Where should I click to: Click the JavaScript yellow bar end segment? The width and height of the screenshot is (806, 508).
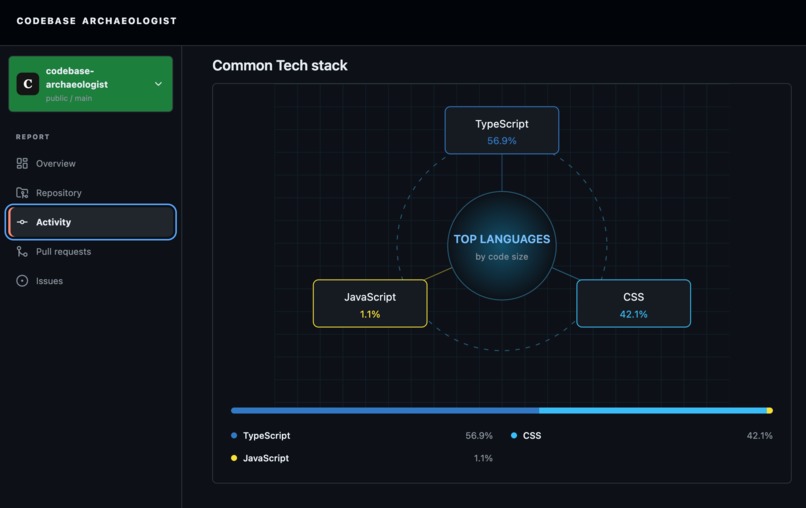tap(770, 410)
